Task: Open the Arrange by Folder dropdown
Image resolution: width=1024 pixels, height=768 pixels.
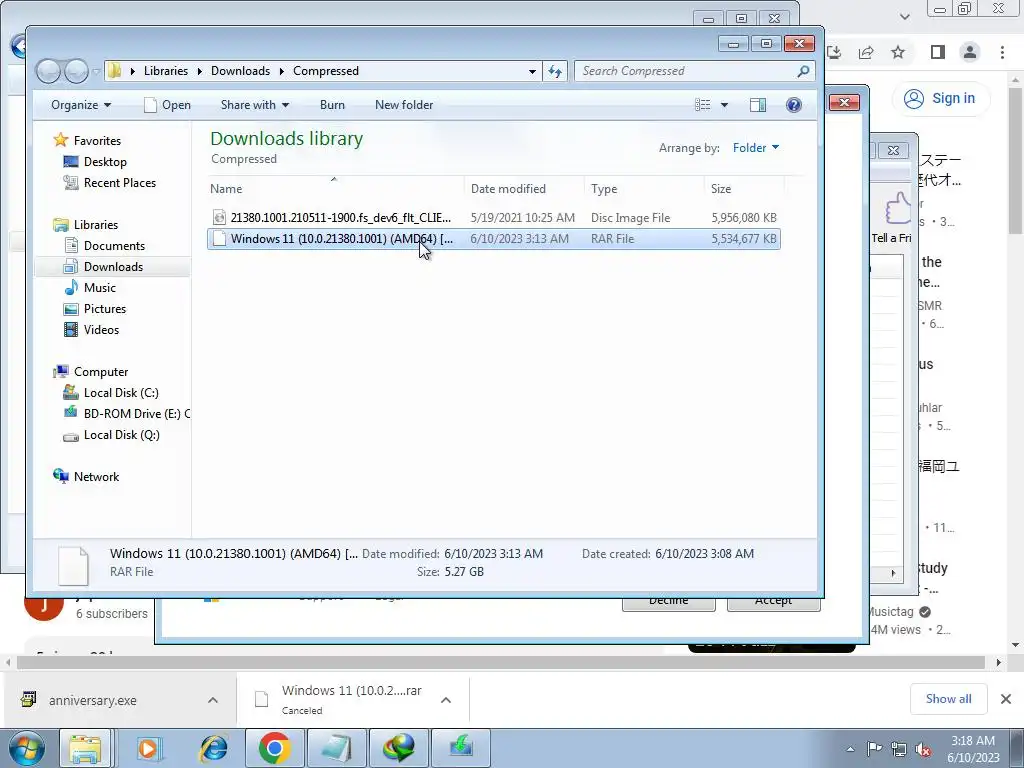Action: [756, 148]
